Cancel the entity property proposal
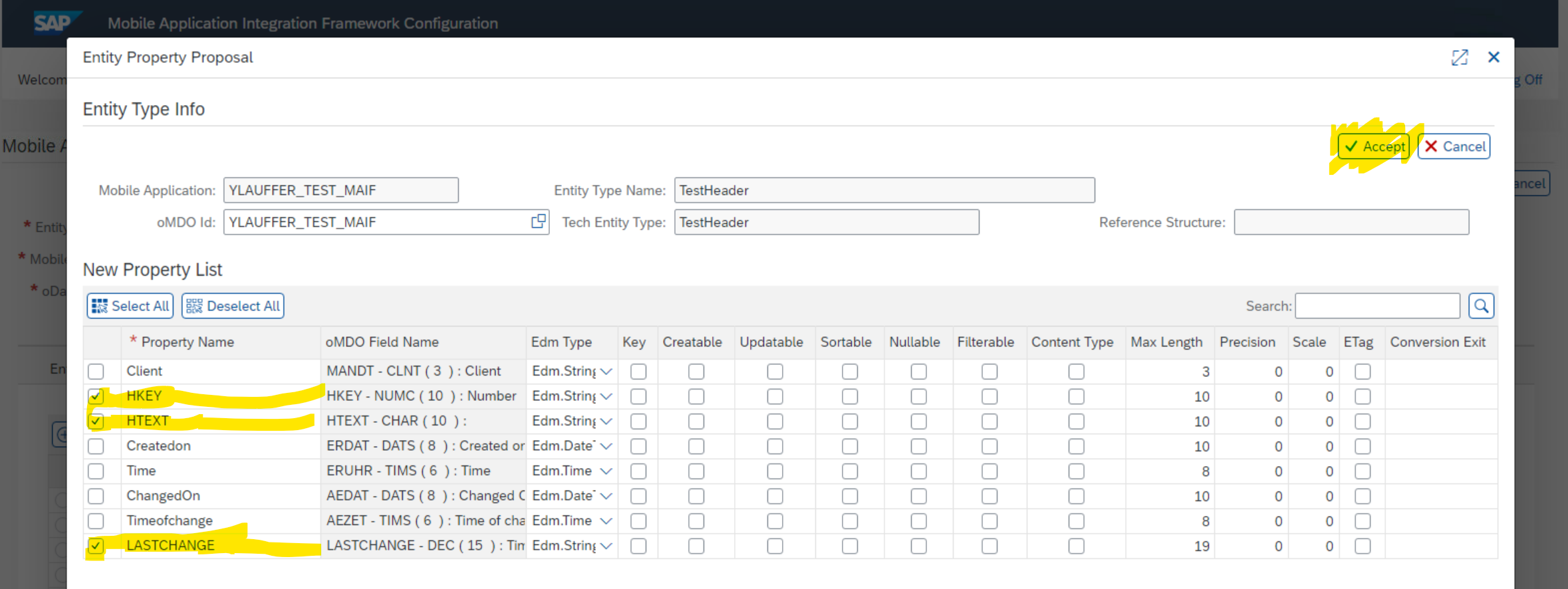 coord(1454,147)
